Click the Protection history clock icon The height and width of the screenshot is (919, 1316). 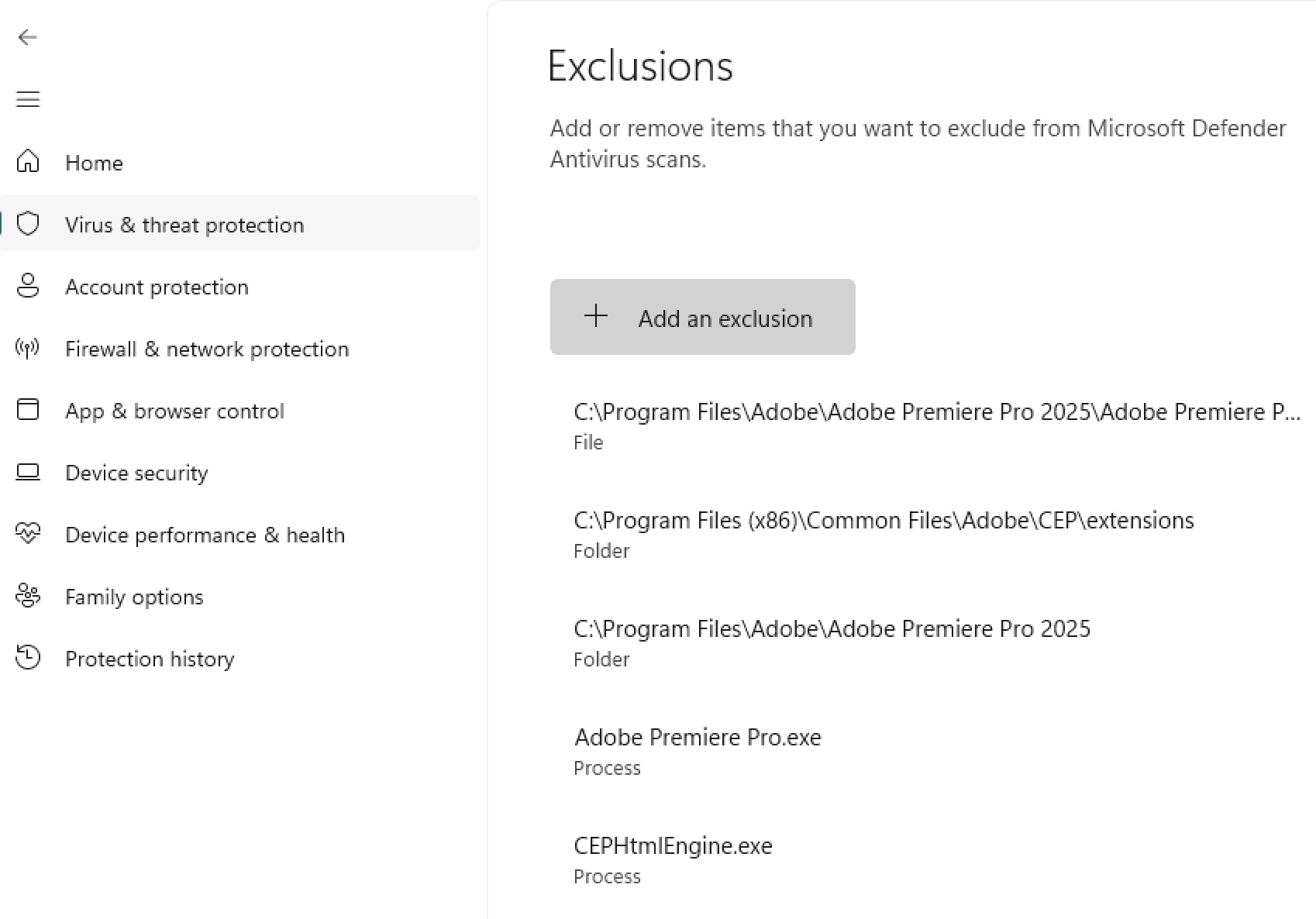28,658
